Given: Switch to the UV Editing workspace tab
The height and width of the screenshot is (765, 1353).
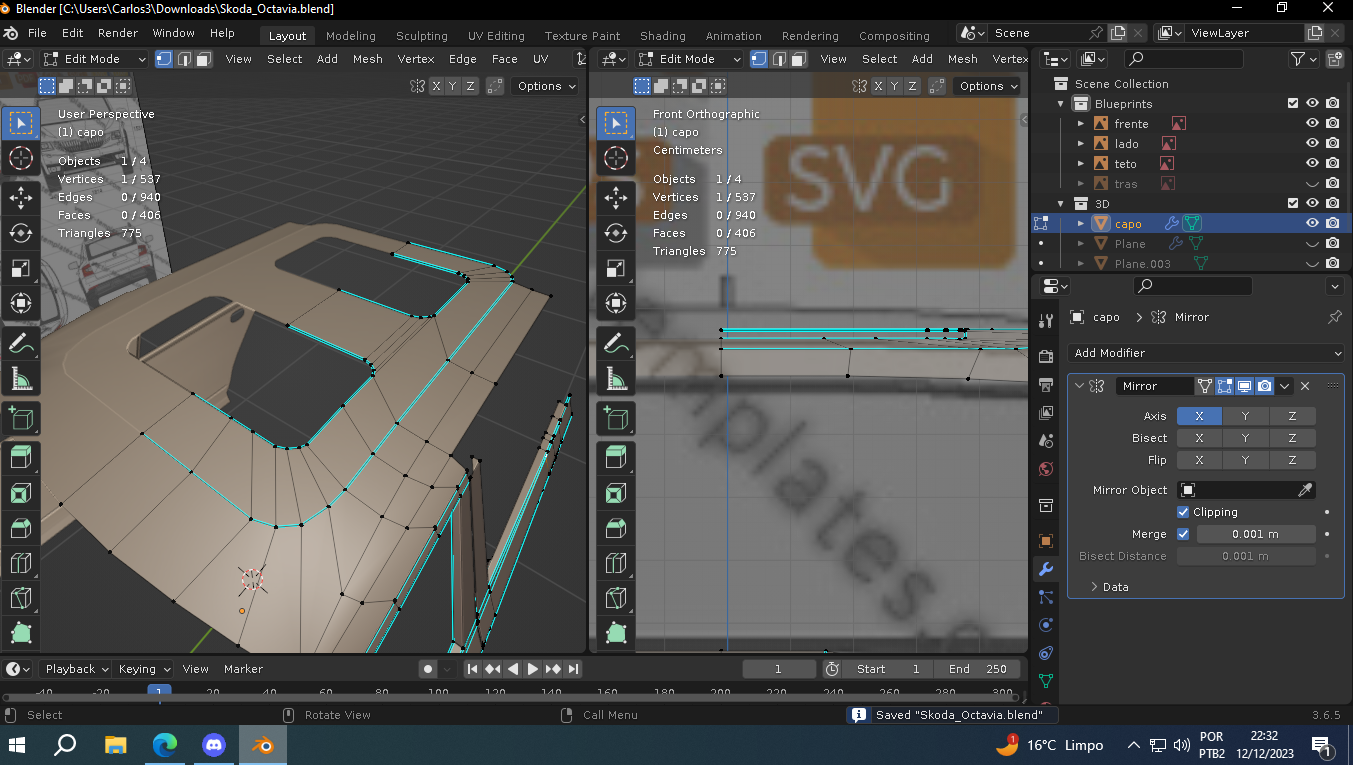Looking at the screenshot, I should click(498, 36).
